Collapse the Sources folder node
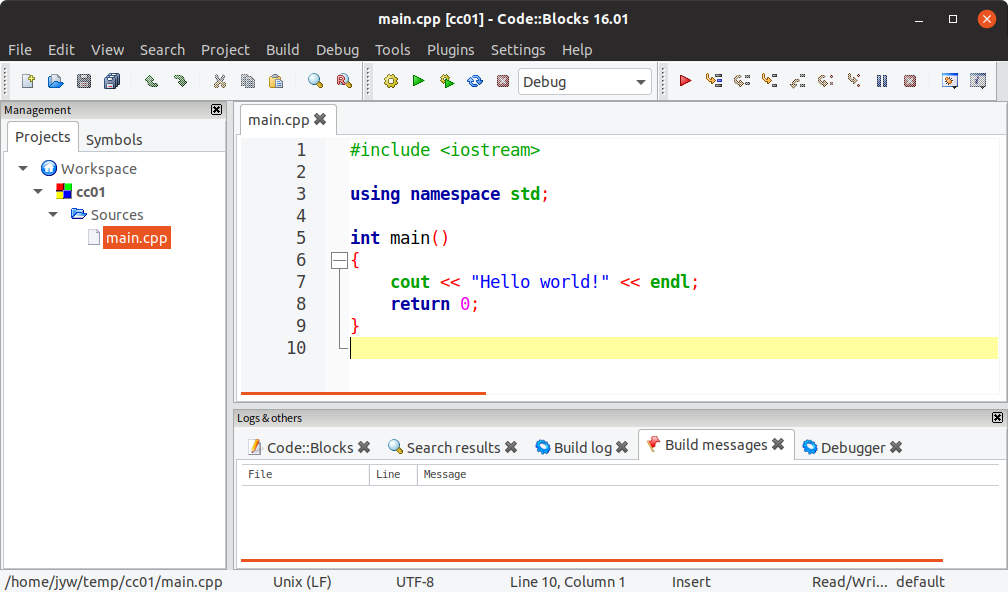The width and height of the screenshot is (1008, 592). click(x=53, y=215)
